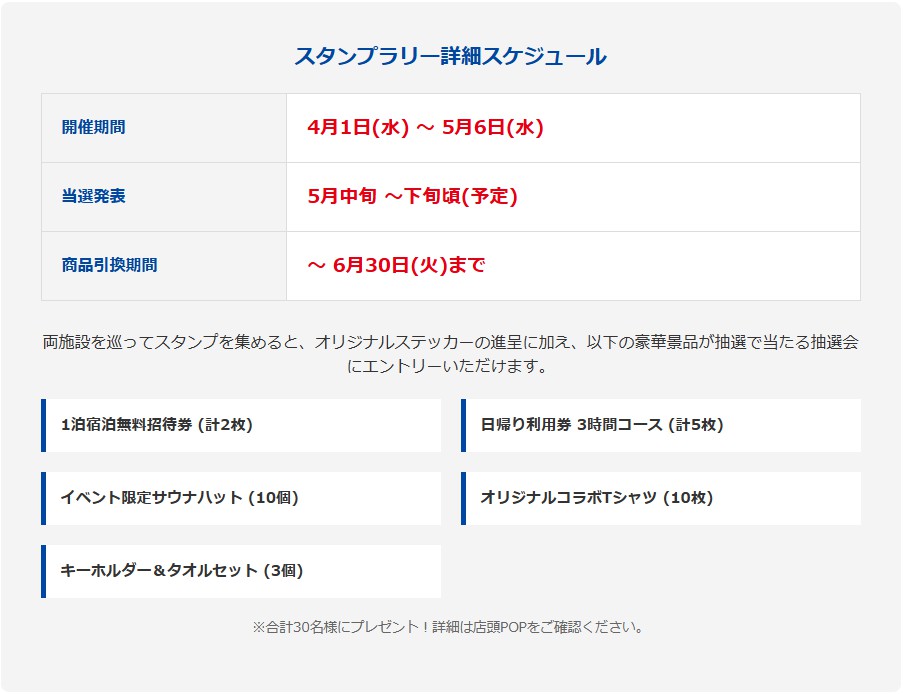Viewport: 903px width, 694px height.
Task: Click the start date 4月1日(水)
Action: pos(358,128)
